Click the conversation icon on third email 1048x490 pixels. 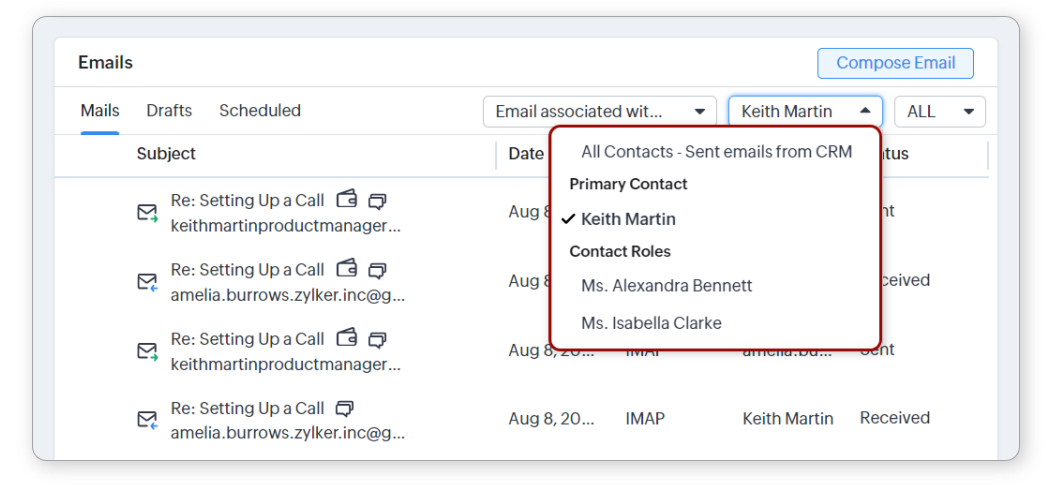coord(377,339)
